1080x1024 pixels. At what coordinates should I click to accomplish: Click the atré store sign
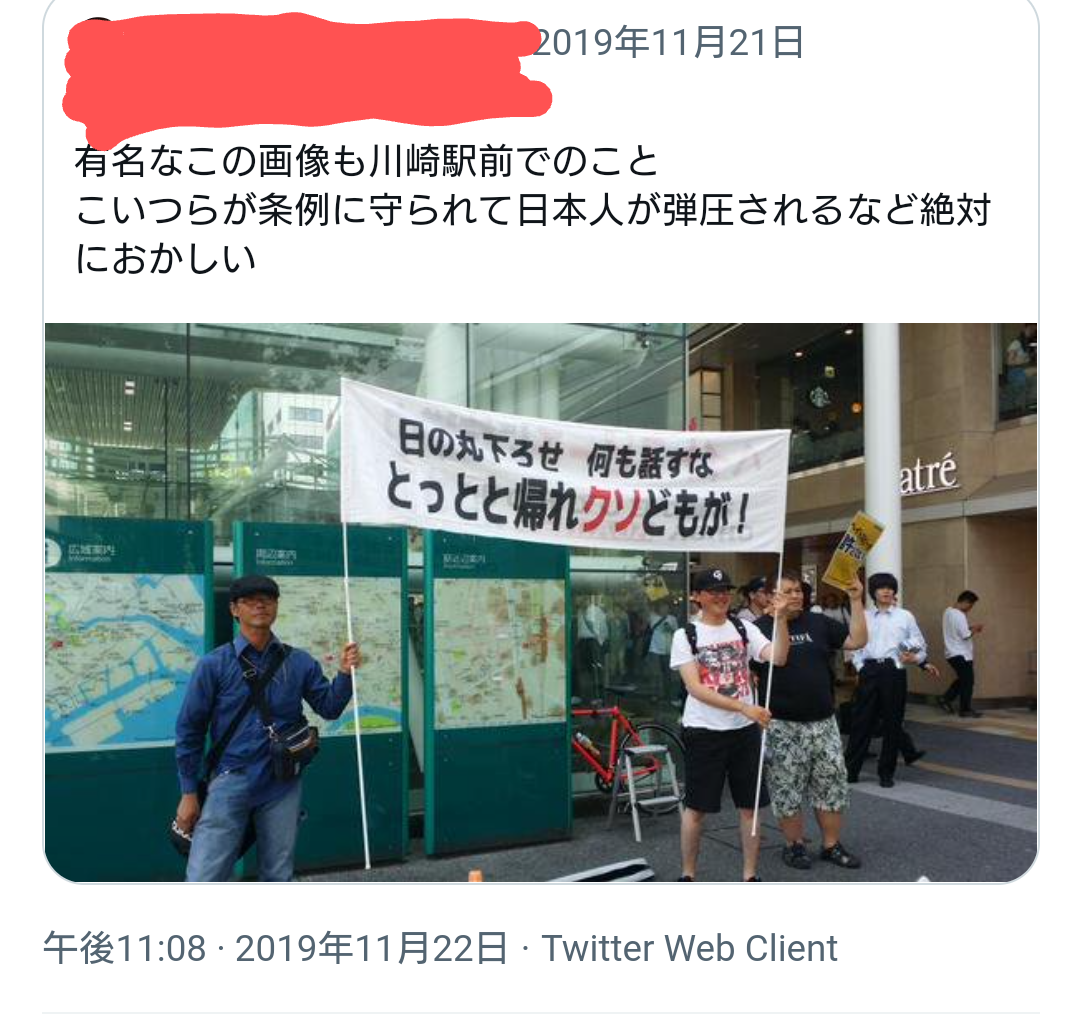point(928,474)
